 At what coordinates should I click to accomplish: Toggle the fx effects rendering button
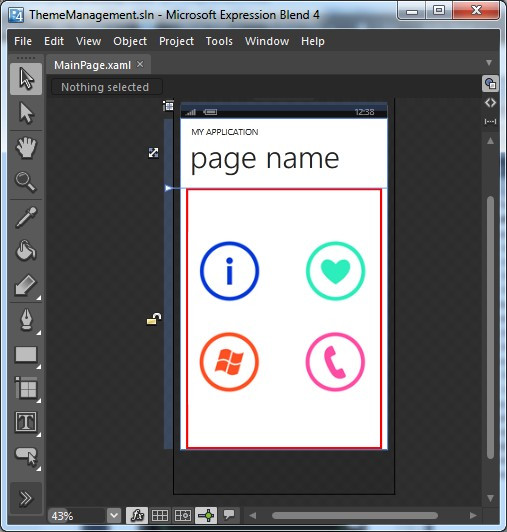137,516
